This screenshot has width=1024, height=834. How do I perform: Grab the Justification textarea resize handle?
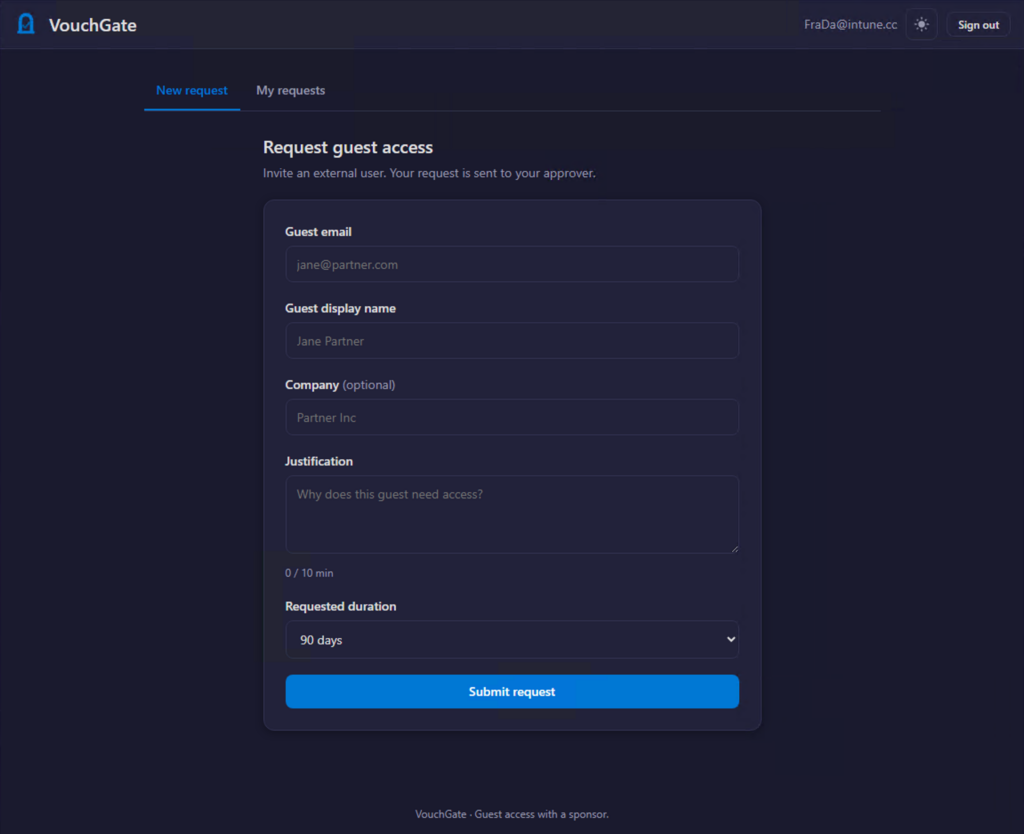pyautogui.click(x=735, y=549)
